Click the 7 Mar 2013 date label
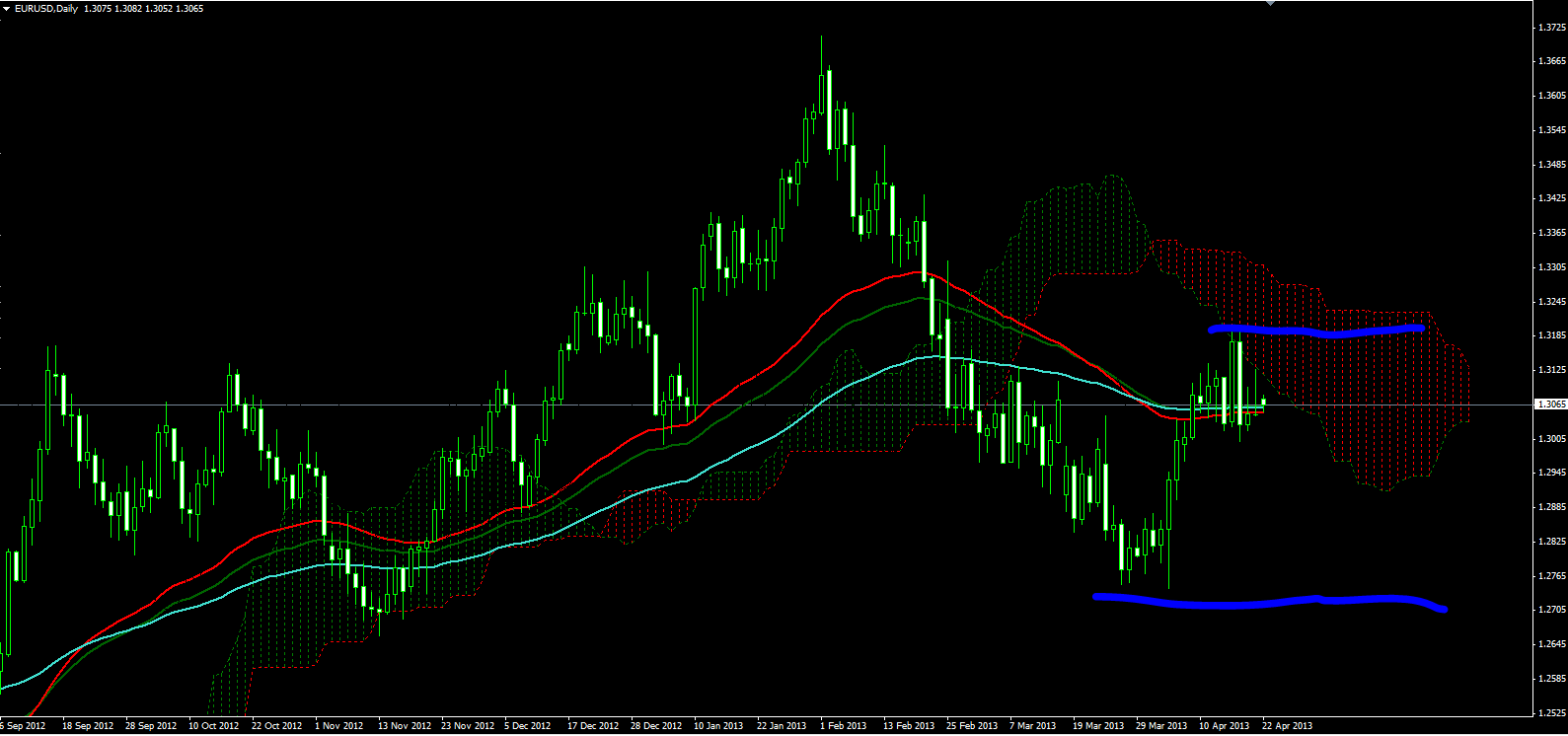 pyautogui.click(x=1033, y=726)
